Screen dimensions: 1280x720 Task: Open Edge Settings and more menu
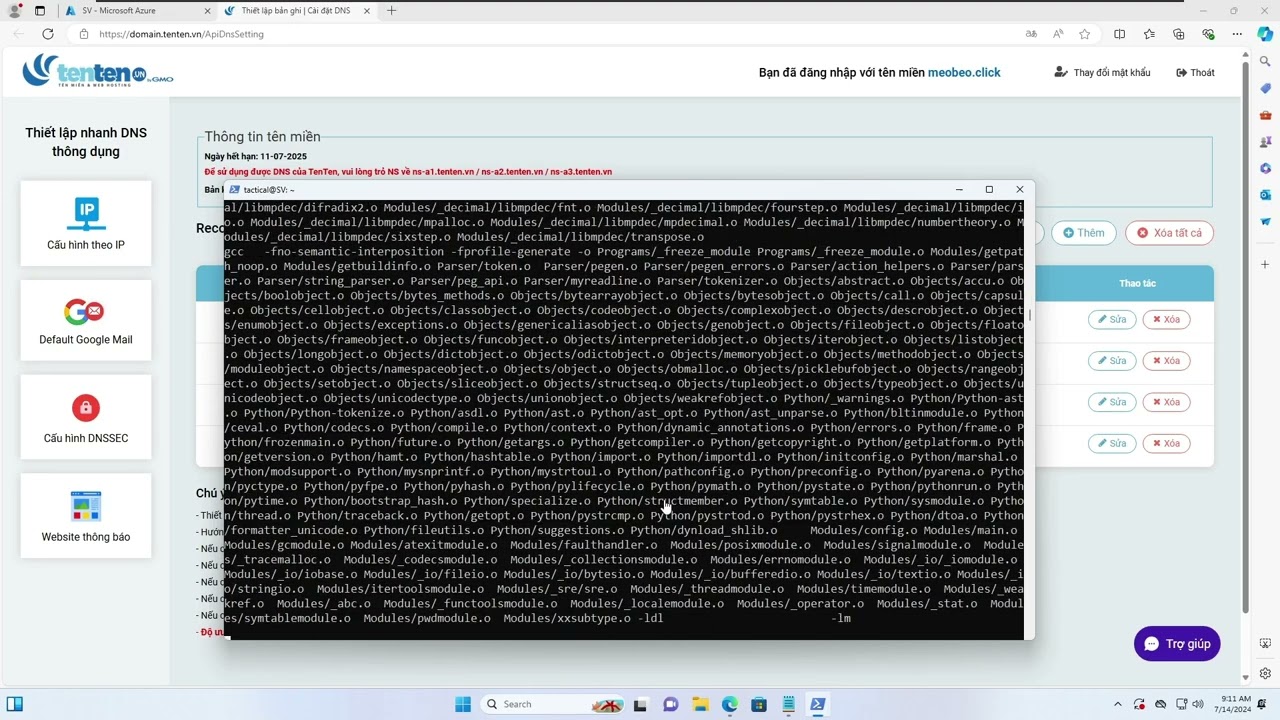1238,34
